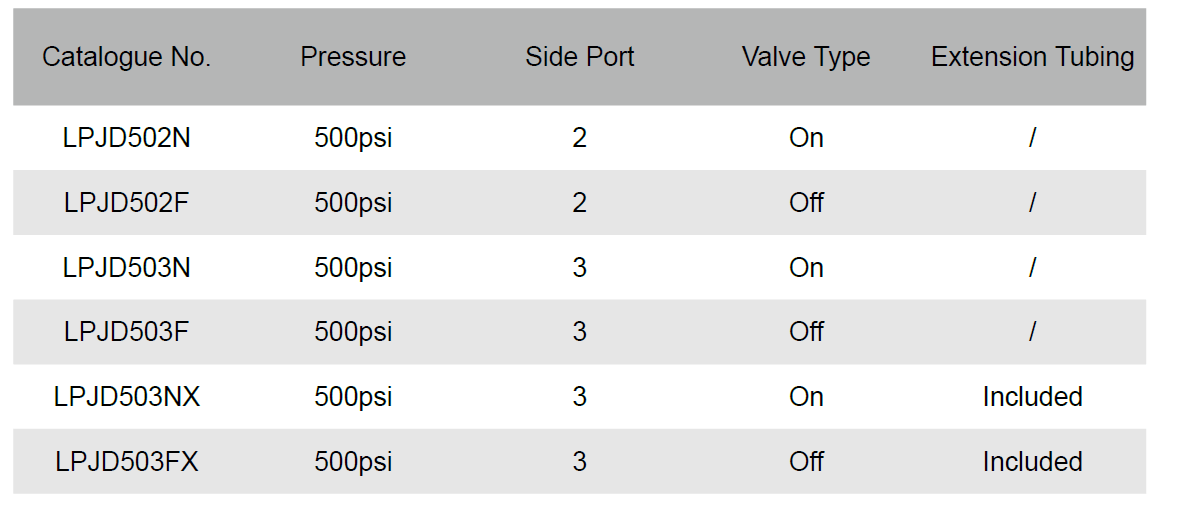The image size is (1186, 516).
Task: Select catalogue number LPJD503N
Action: point(127,268)
